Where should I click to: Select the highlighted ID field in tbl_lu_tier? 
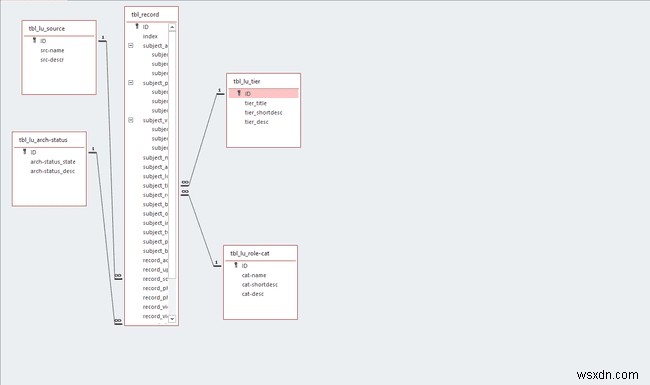(x=263, y=94)
